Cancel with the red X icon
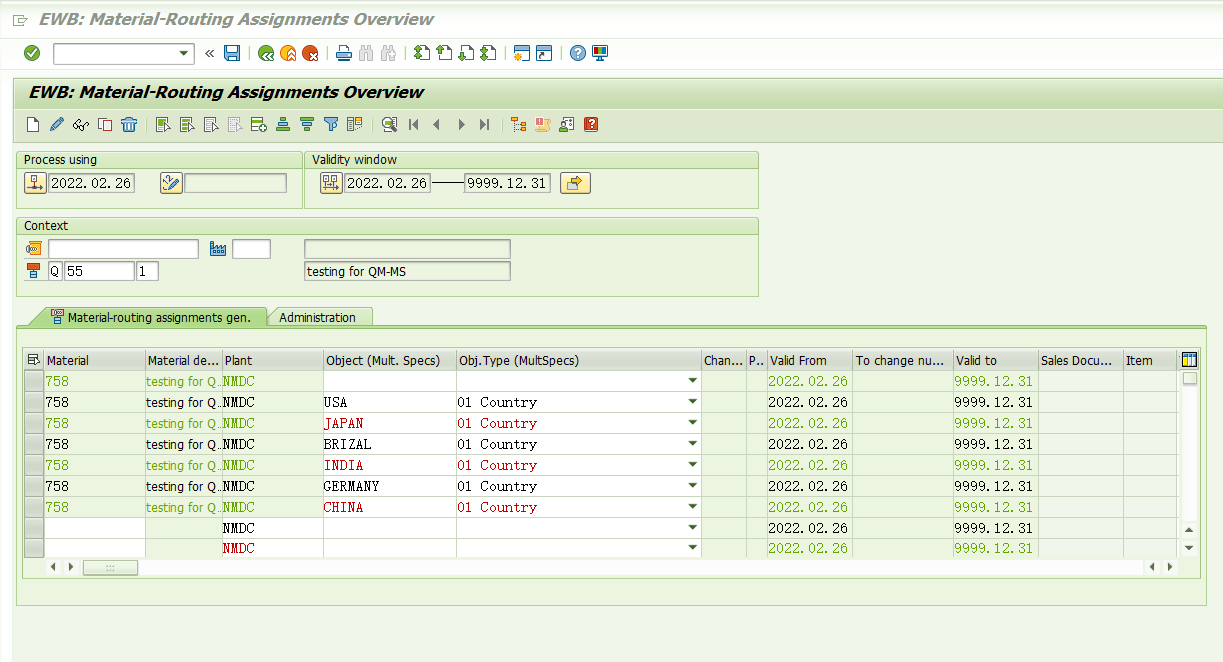1223x662 pixels. click(310, 53)
